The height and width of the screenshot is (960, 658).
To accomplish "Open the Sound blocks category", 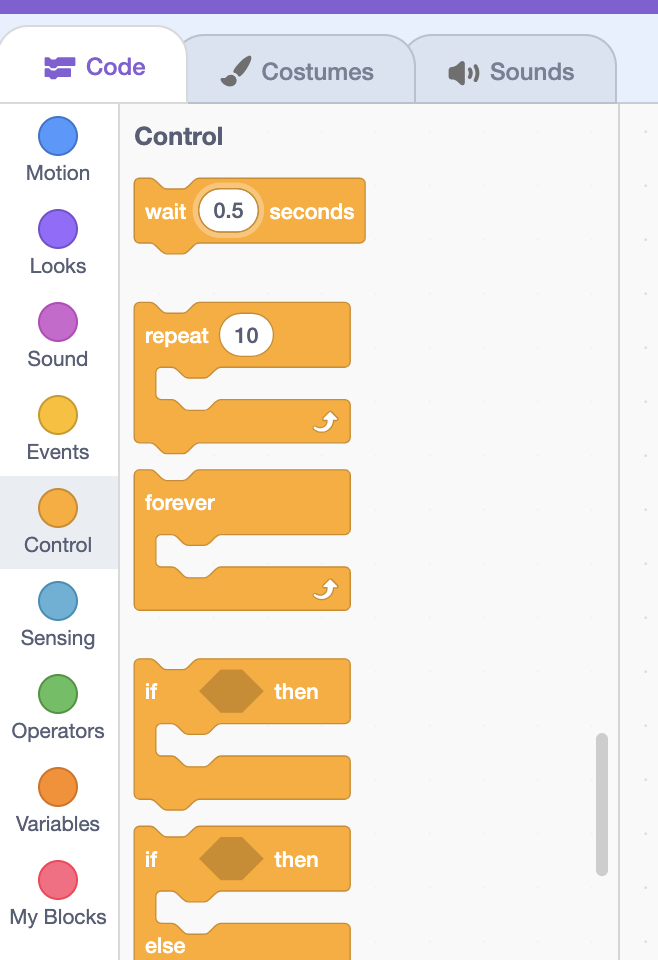I will (58, 336).
